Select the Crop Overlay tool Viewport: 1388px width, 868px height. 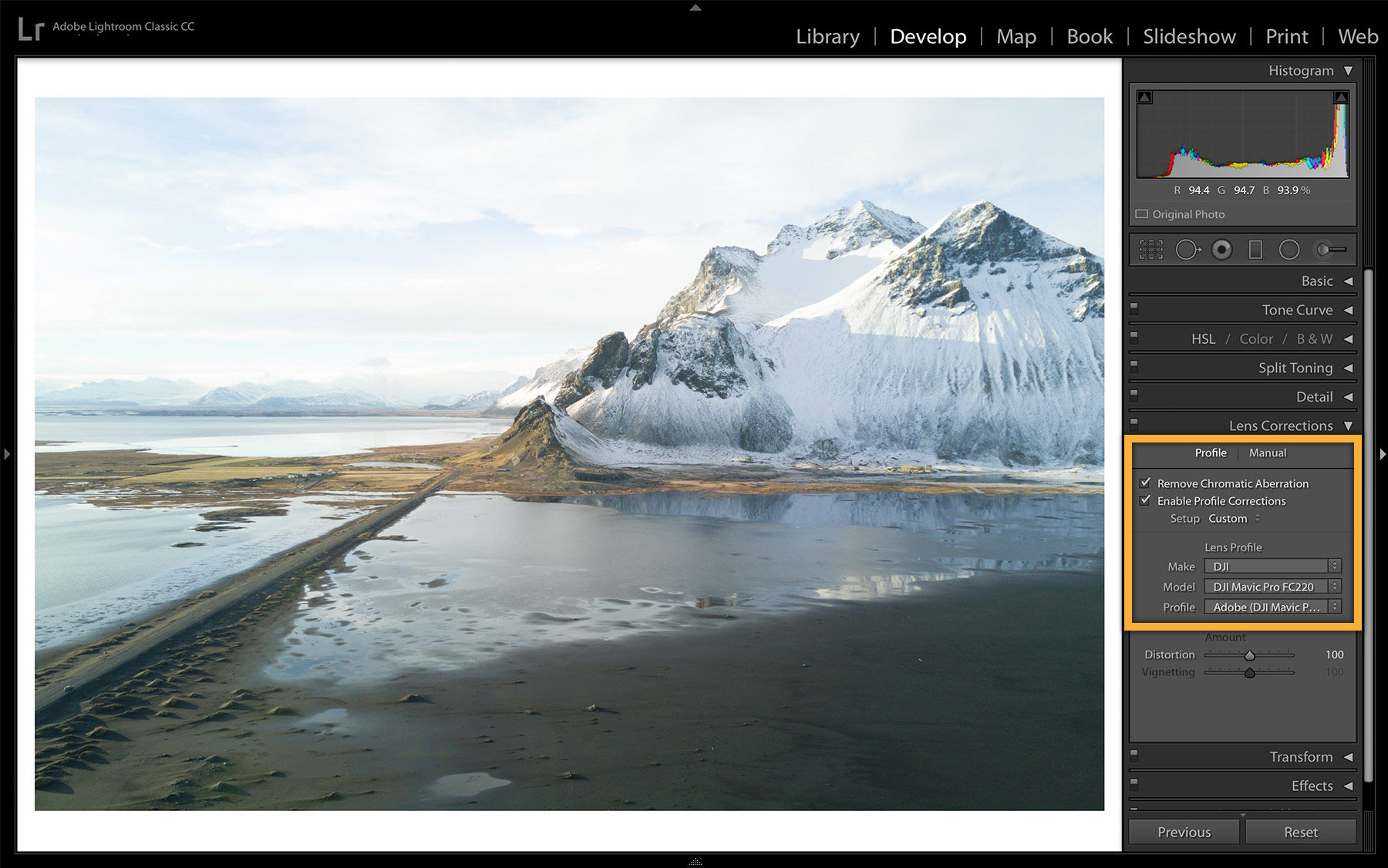[1151, 250]
